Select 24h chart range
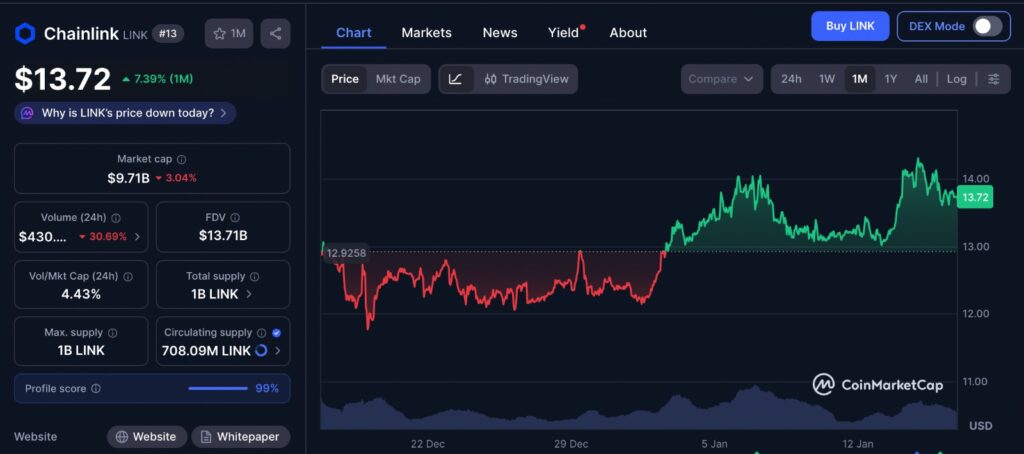Viewport: 1024px width, 454px height. [x=791, y=79]
